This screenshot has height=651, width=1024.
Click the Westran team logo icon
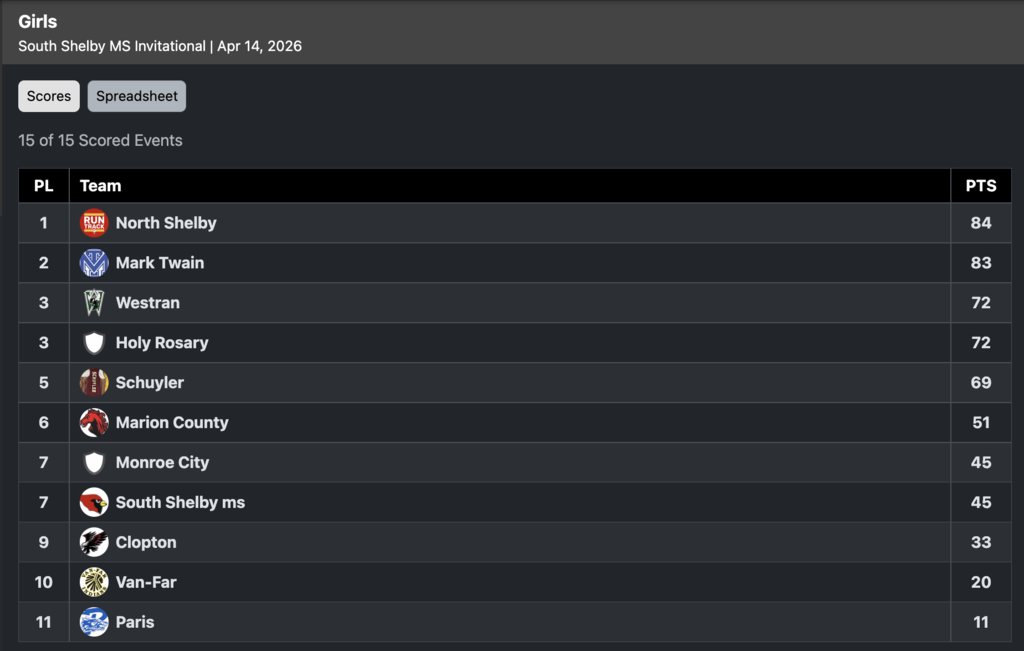click(94, 303)
